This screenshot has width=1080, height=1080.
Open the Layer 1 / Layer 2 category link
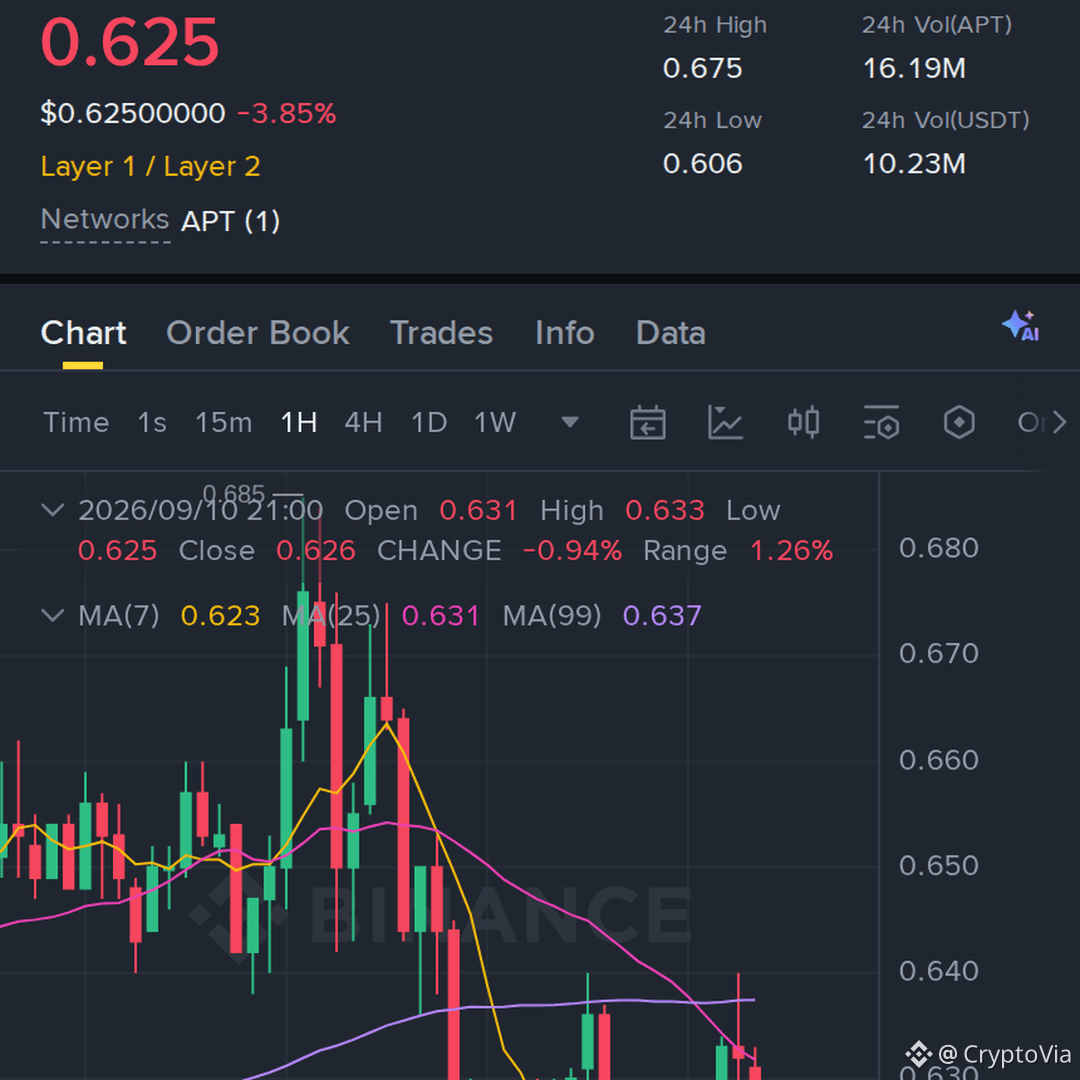150,166
